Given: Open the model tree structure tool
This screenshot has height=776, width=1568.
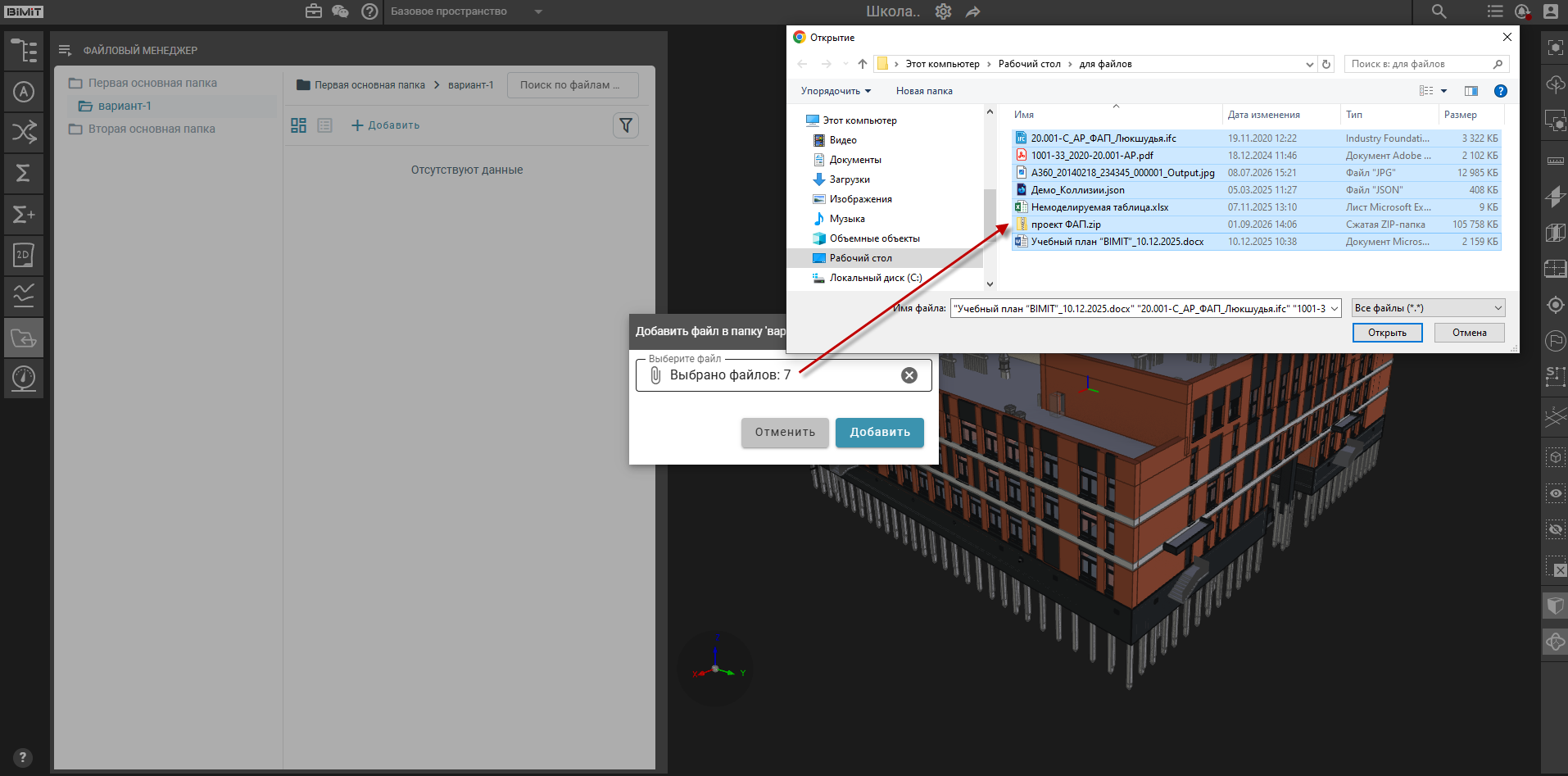Looking at the screenshot, I should click(24, 51).
